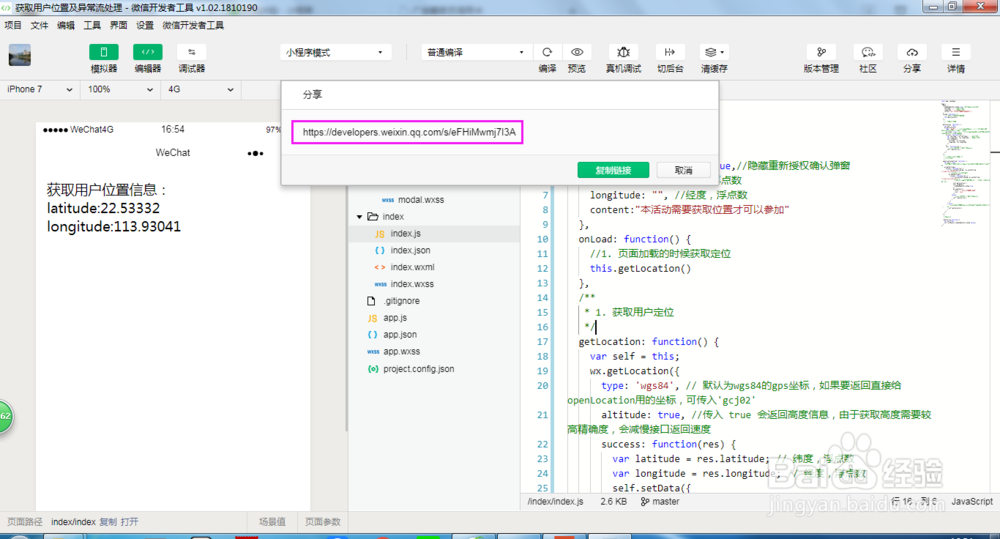
Task: Open the 工具 menu
Action: tap(92, 26)
